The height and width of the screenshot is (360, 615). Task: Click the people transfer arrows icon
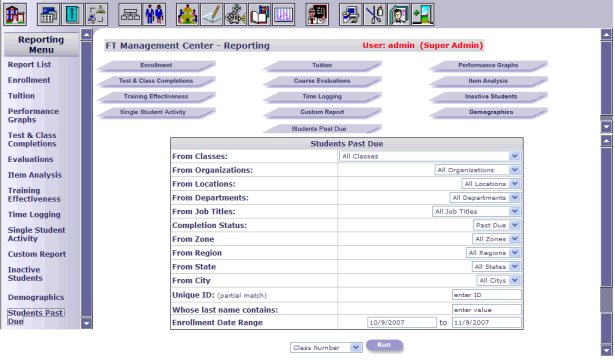[x=96, y=14]
